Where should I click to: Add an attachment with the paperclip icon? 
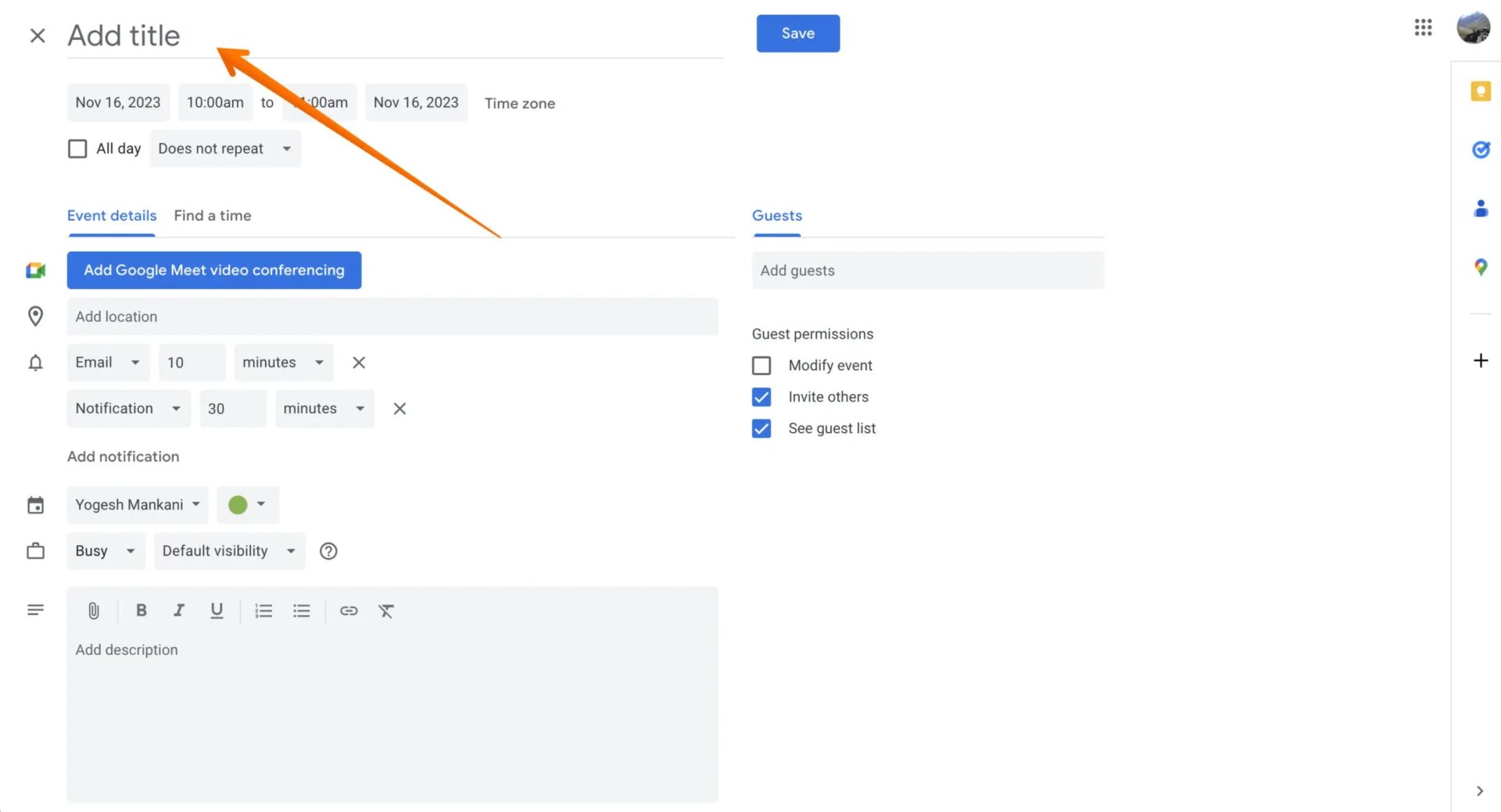[93, 611]
